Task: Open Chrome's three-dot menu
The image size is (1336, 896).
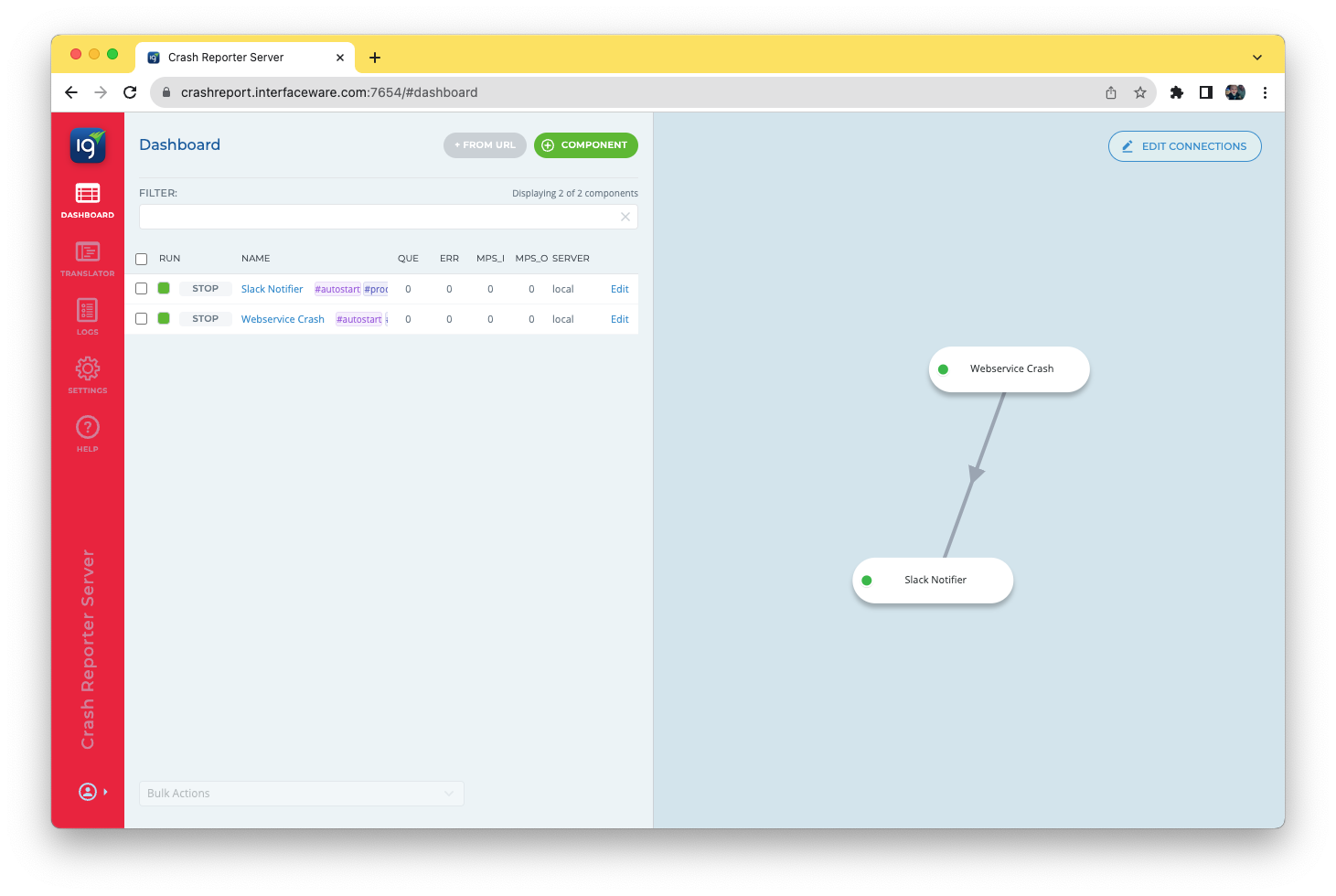Action: (1265, 92)
